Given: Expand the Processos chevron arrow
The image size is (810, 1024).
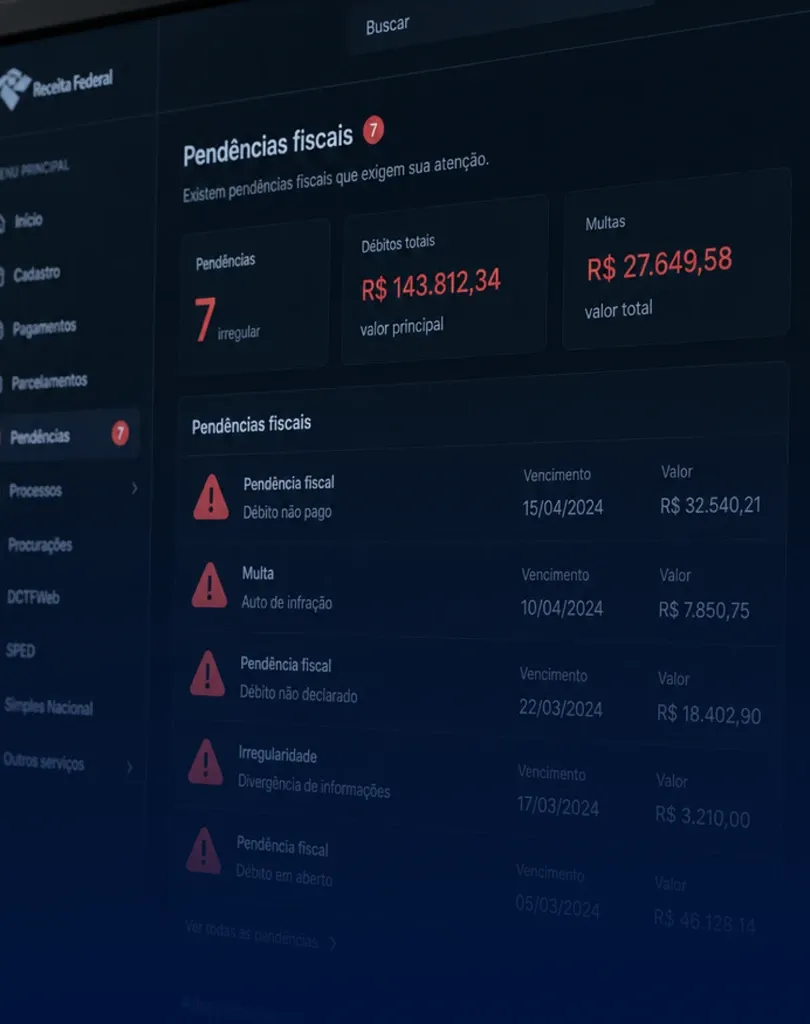Looking at the screenshot, I should point(134,488).
